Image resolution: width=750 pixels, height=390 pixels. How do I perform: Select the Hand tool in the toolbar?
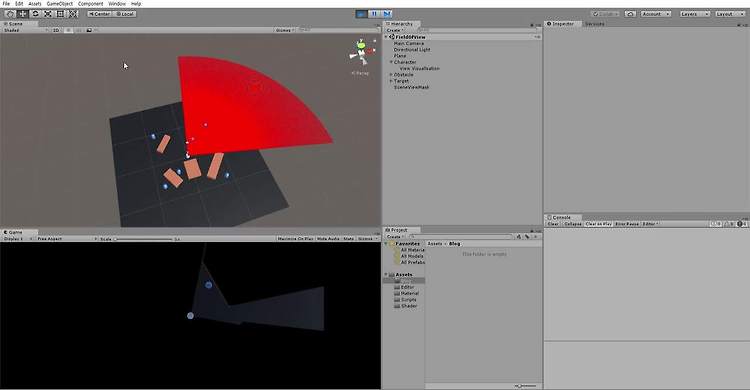tap(10, 14)
